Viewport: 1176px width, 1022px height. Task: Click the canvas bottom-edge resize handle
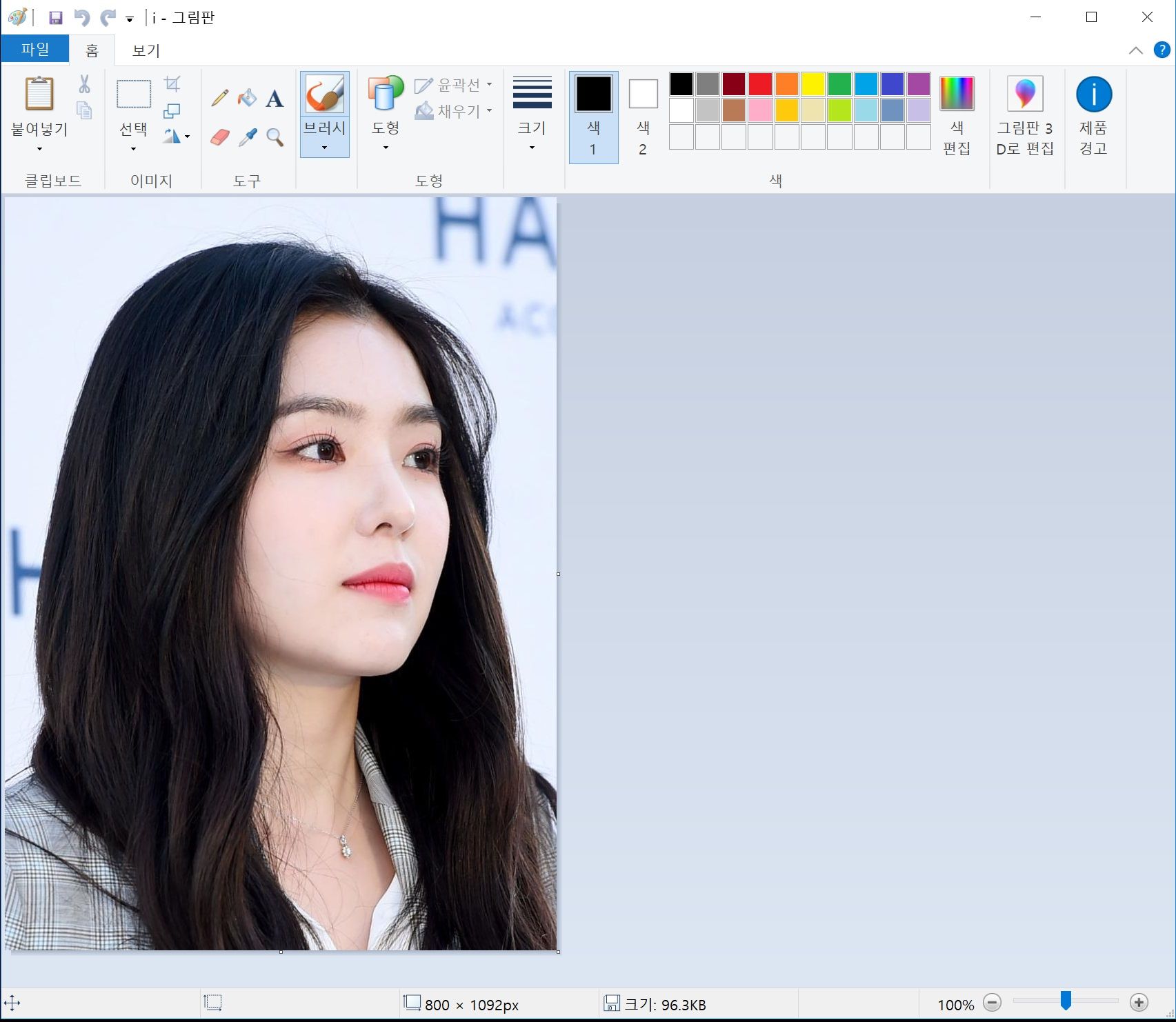pos(281,952)
